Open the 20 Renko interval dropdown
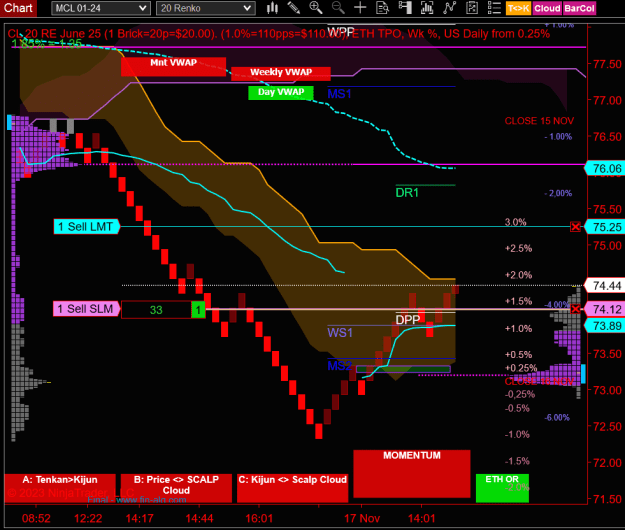 point(206,8)
